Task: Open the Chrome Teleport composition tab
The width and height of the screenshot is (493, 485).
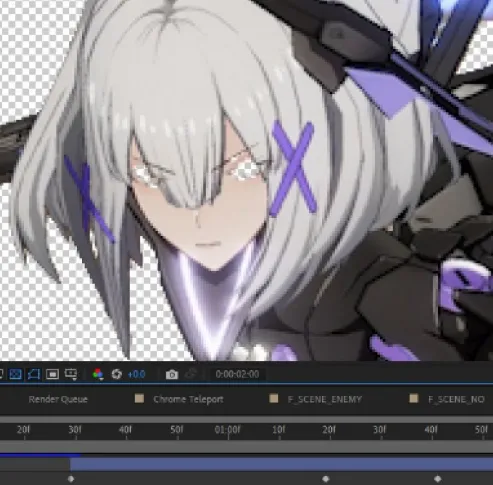Action: (x=188, y=399)
